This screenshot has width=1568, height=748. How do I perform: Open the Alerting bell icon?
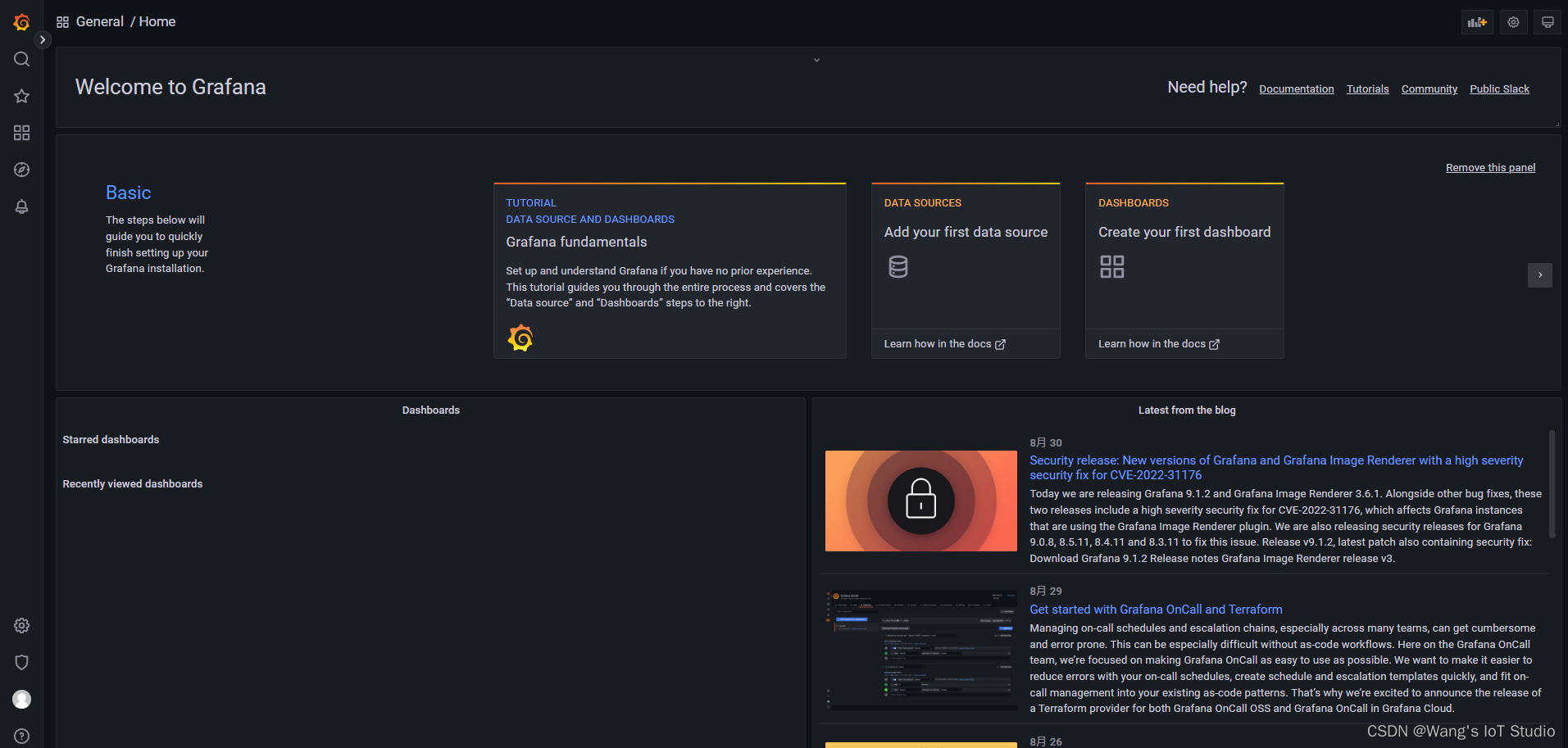click(21, 206)
